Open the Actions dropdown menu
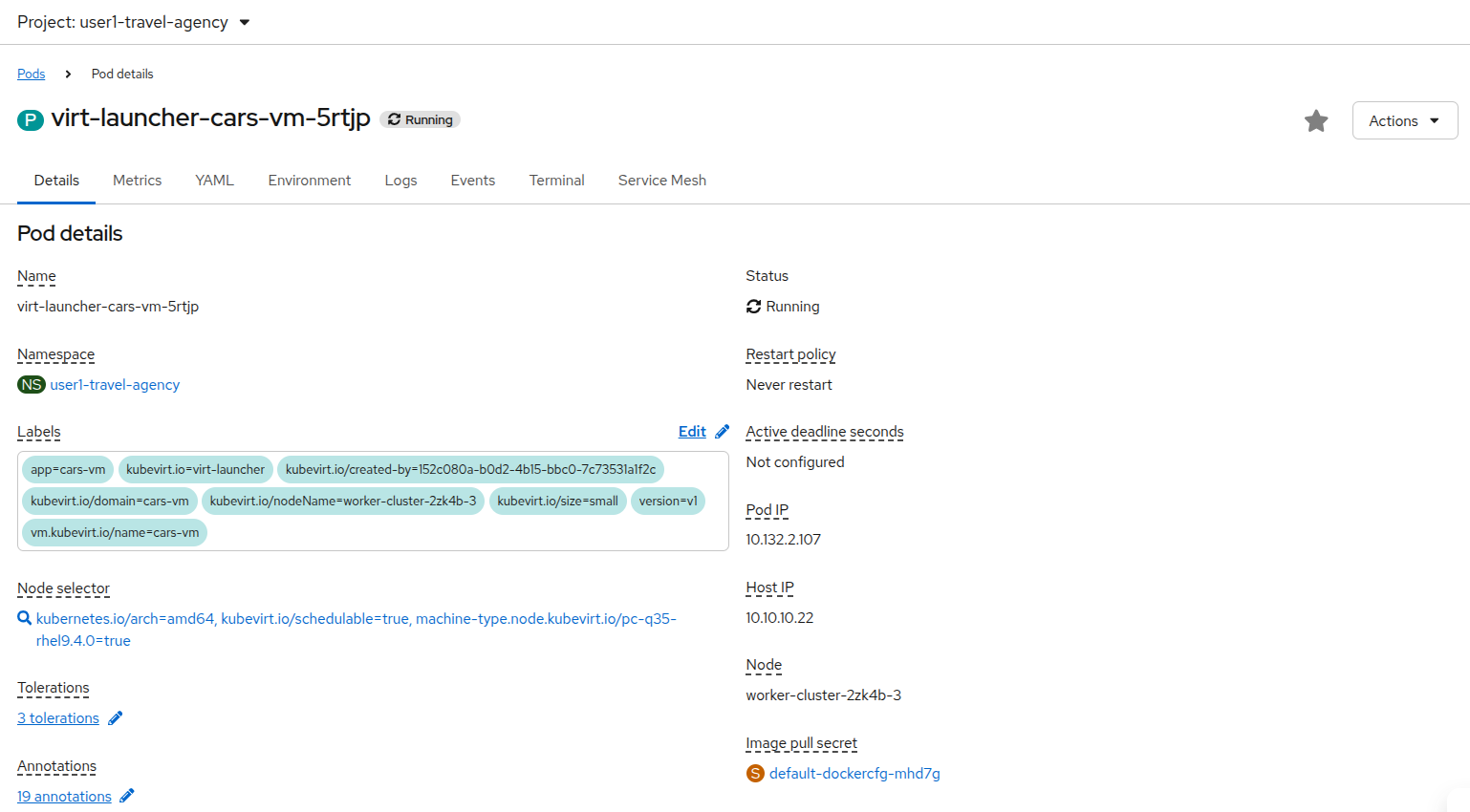Screen dimensions: 1470x812 1404,121
